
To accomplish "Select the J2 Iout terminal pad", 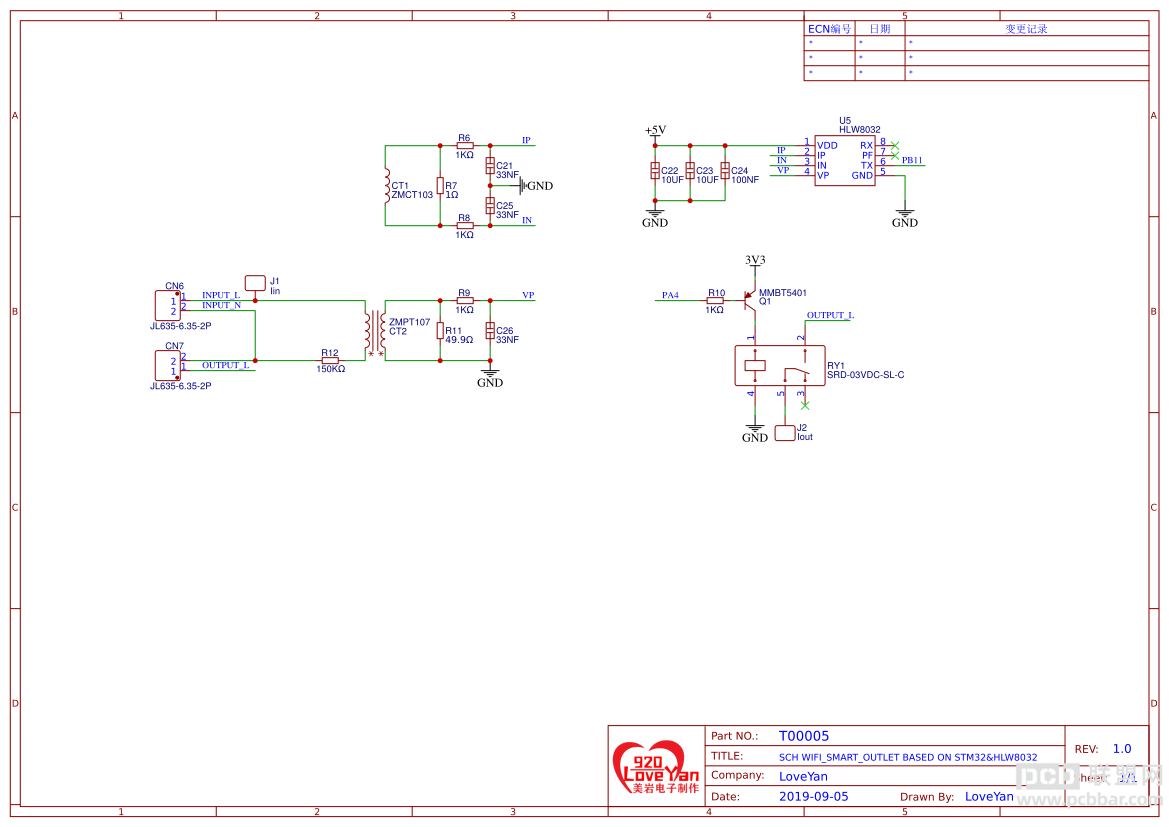I will [785, 433].
